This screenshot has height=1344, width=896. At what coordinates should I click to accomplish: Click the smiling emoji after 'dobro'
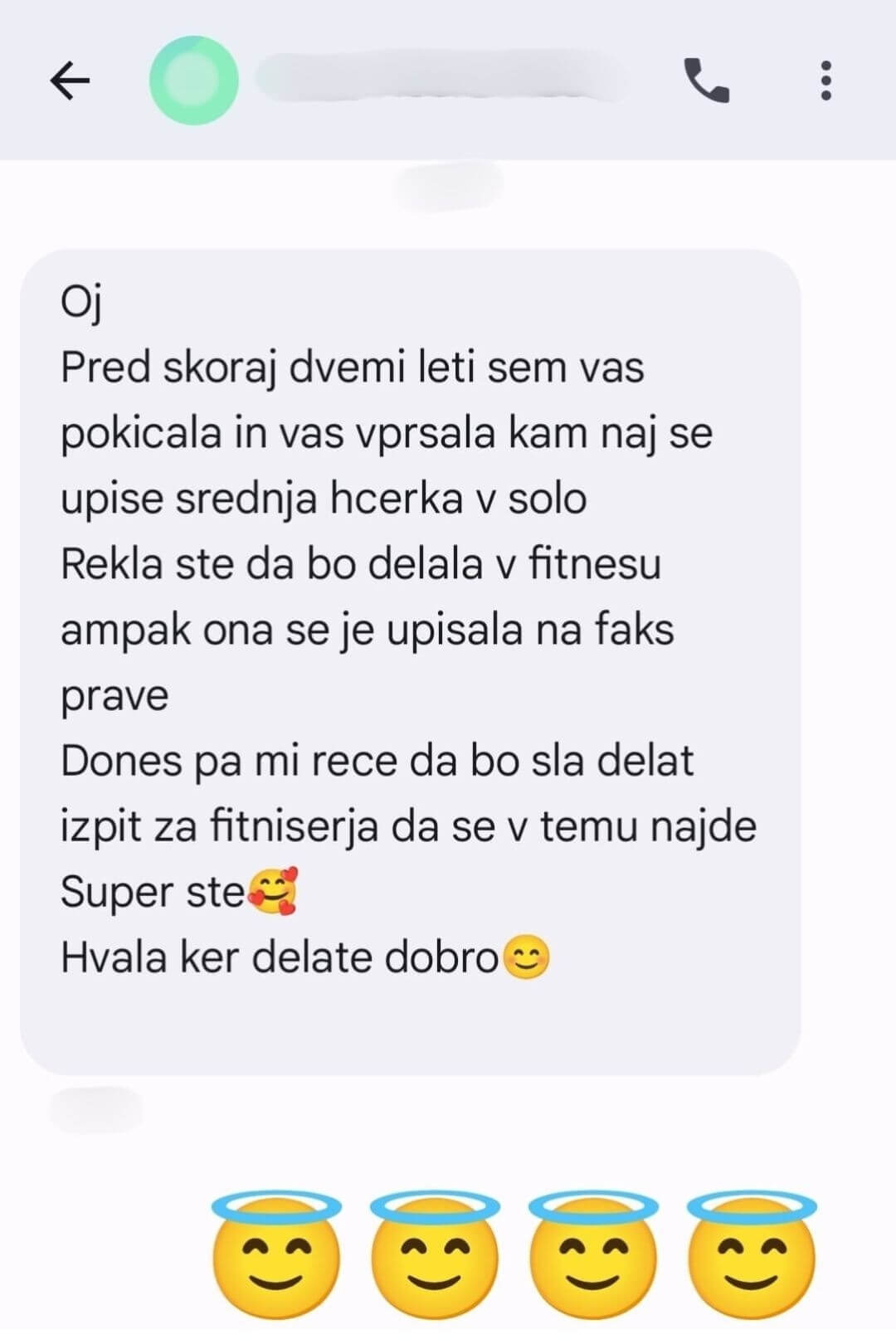527,957
